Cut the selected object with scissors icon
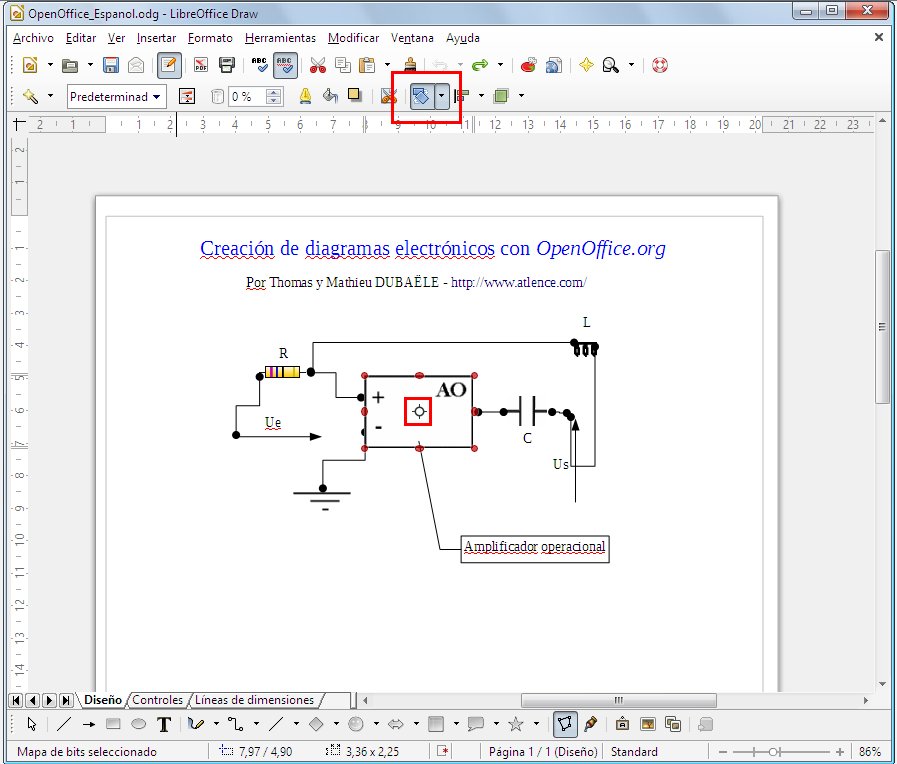This screenshot has height=764, width=897. (317, 65)
